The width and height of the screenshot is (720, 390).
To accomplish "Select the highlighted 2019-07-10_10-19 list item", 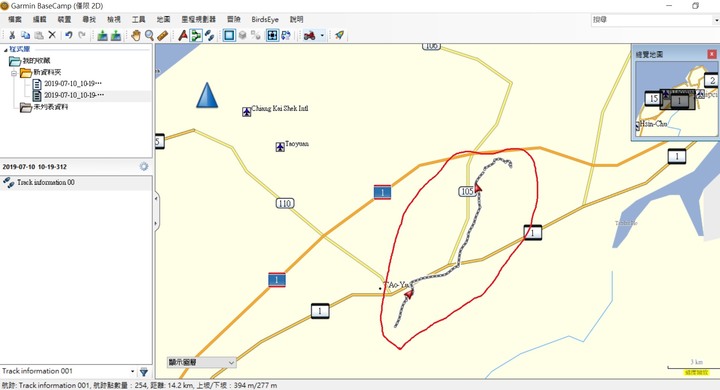I will 74,95.
